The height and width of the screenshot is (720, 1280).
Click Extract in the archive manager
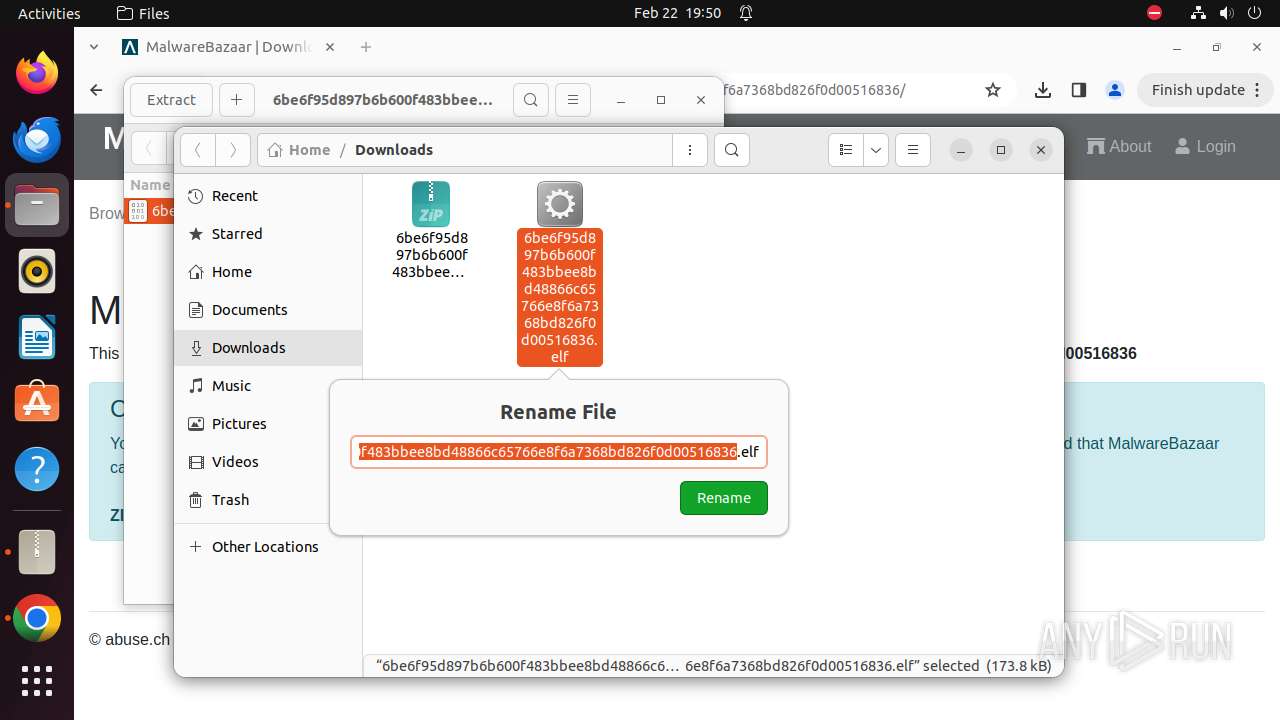(x=171, y=100)
